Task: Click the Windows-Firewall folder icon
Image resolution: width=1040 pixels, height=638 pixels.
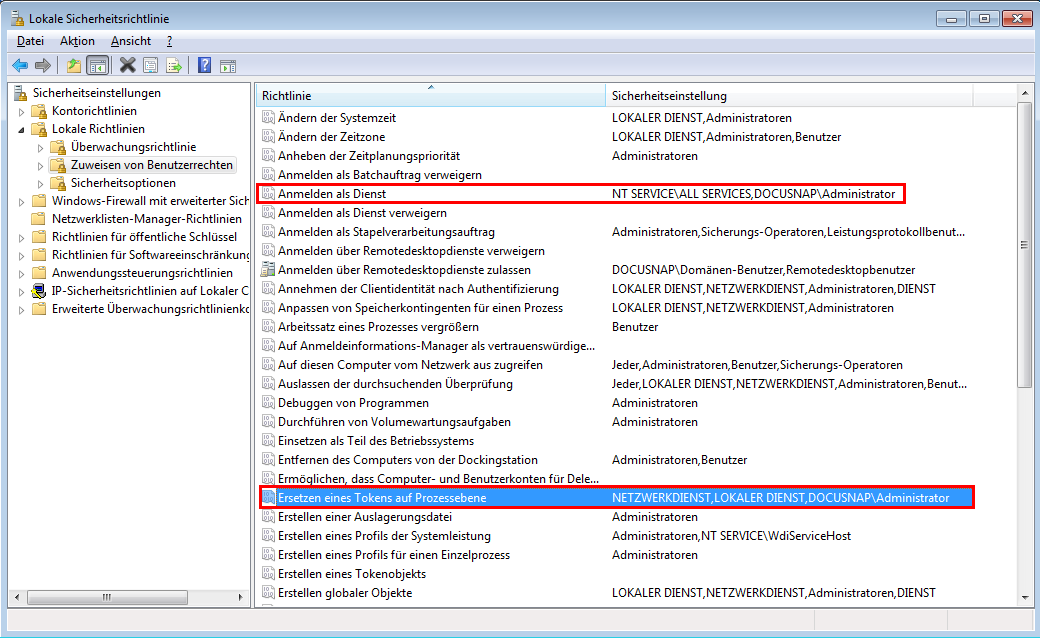Action: tap(40, 200)
